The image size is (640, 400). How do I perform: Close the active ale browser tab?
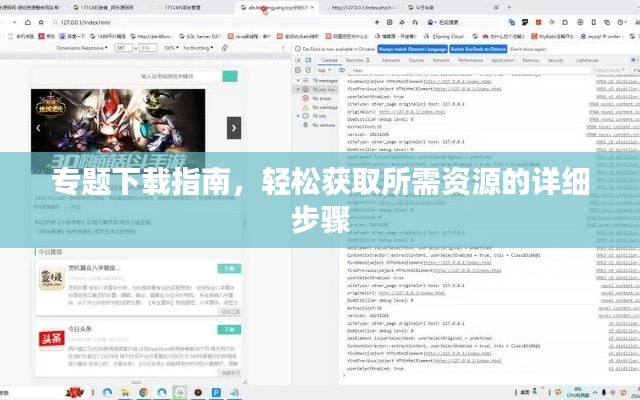(312, 7)
